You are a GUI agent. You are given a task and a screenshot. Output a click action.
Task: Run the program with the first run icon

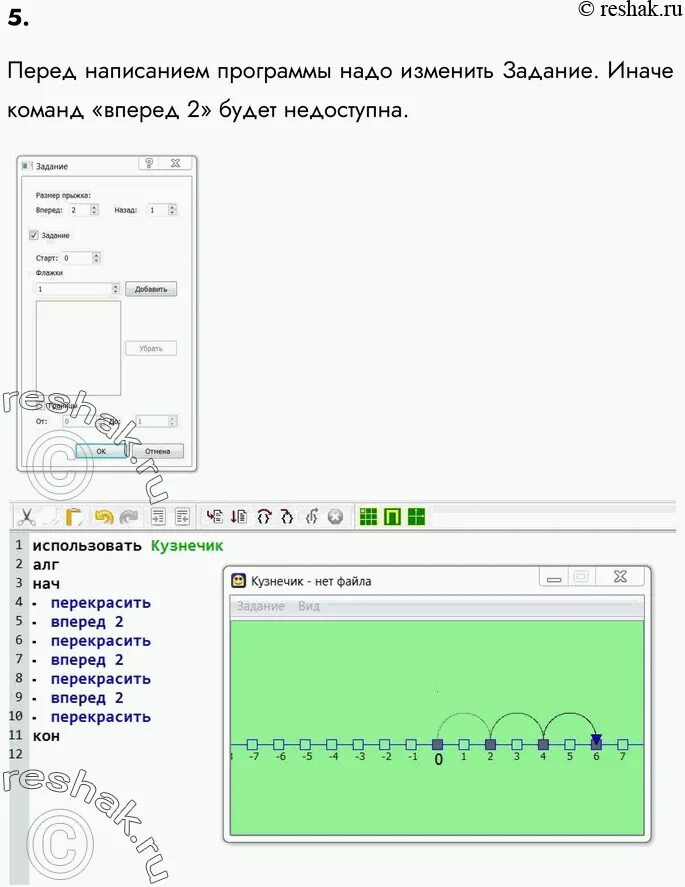click(215, 516)
